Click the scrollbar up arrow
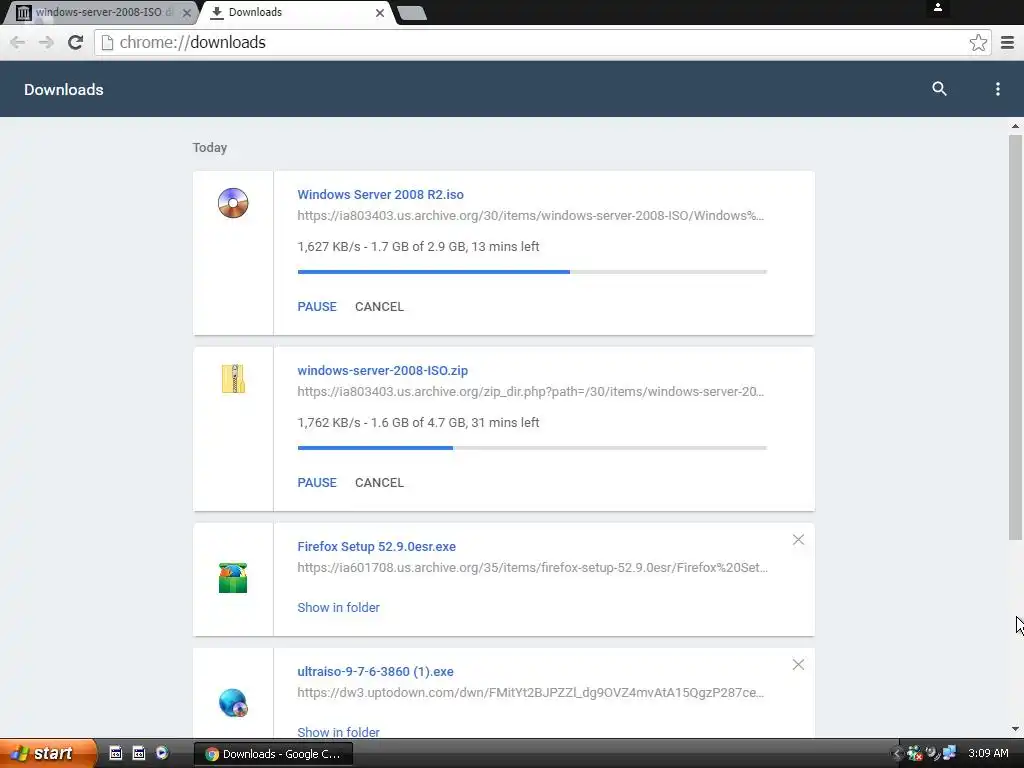The width and height of the screenshot is (1024, 768). (x=1015, y=126)
